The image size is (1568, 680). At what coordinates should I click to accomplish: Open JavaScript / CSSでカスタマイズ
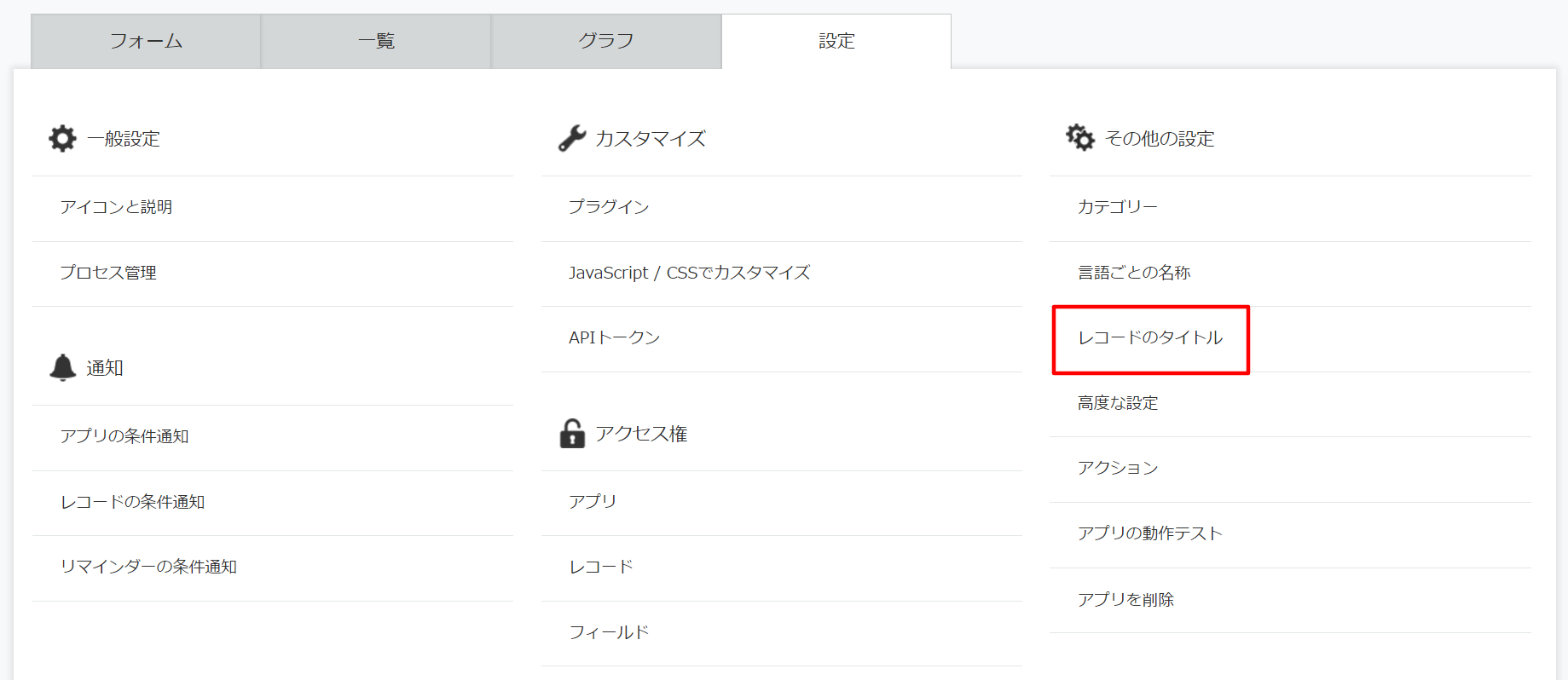[689, 273]
